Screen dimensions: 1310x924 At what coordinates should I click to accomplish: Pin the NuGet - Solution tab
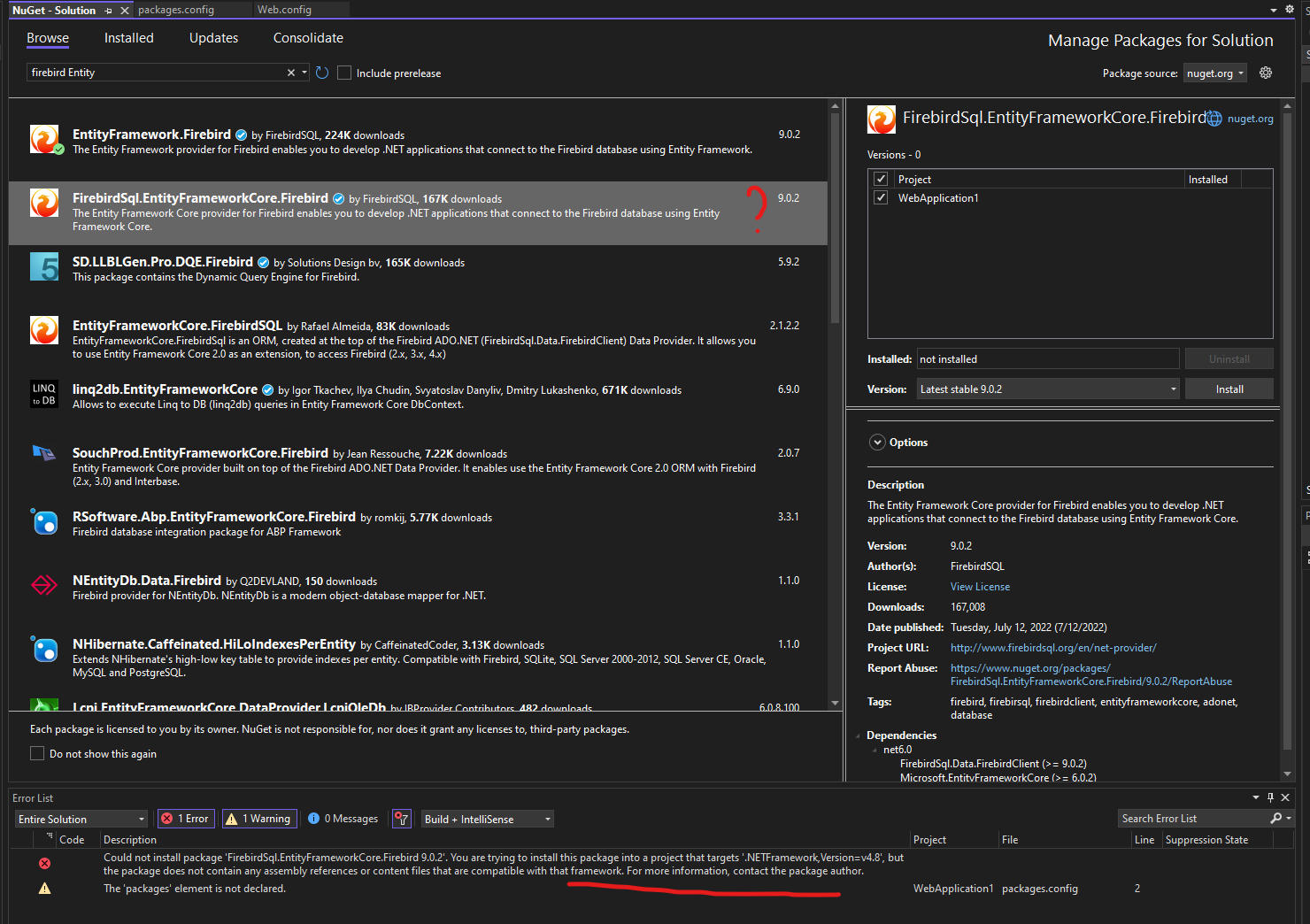click(109, 11)
